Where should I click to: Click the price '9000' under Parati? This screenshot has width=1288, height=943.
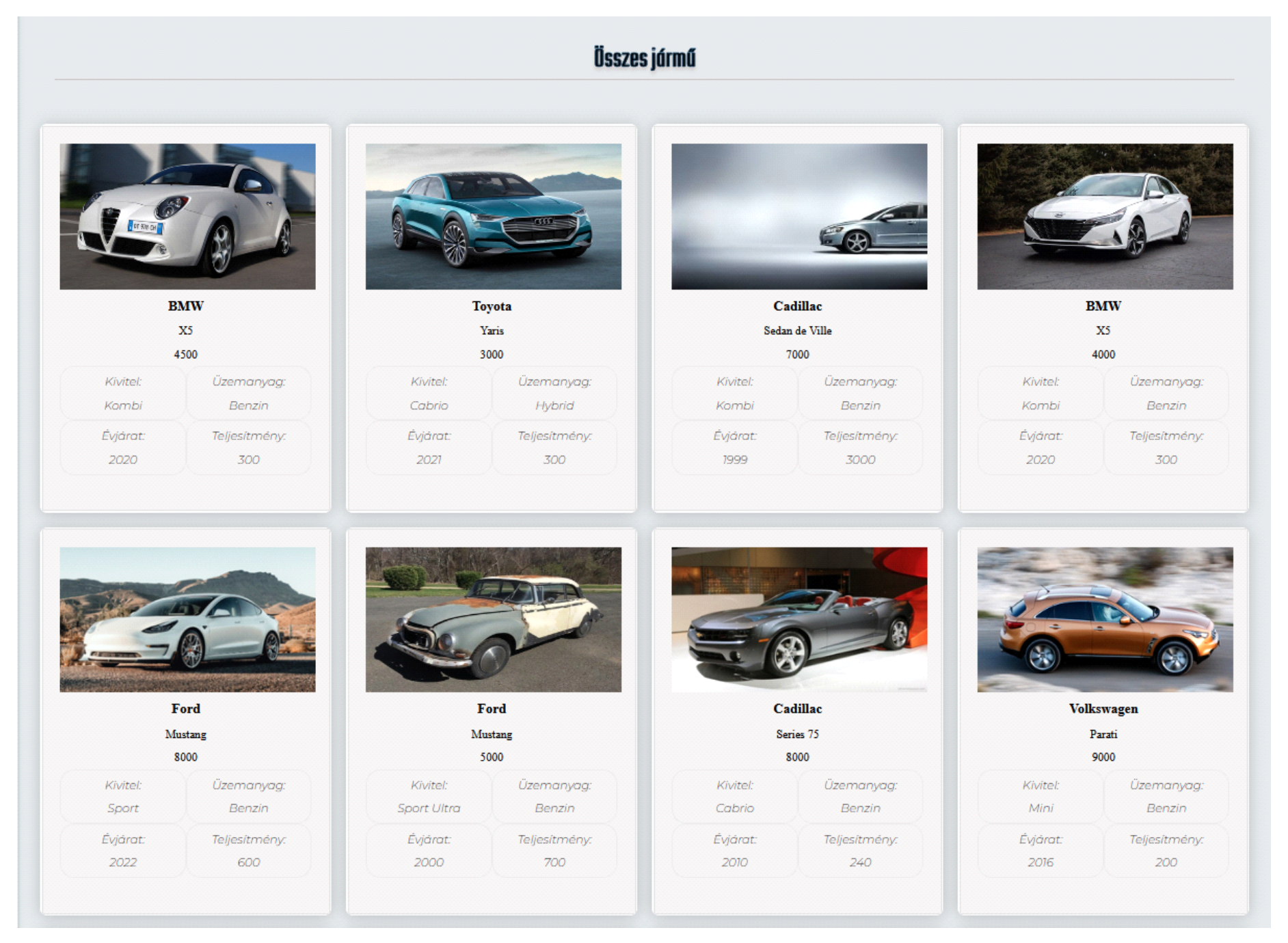tap(1103, 757)
